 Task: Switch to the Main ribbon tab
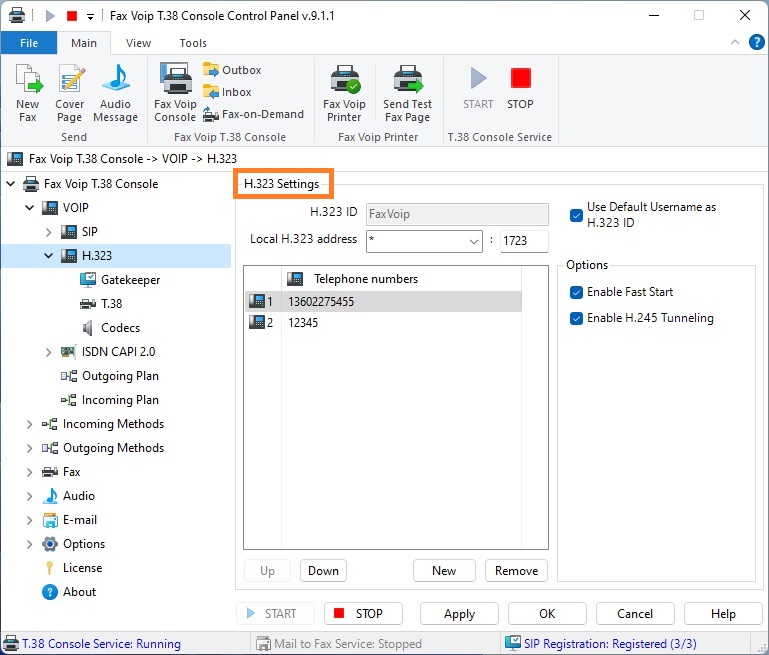coord(84,43)
